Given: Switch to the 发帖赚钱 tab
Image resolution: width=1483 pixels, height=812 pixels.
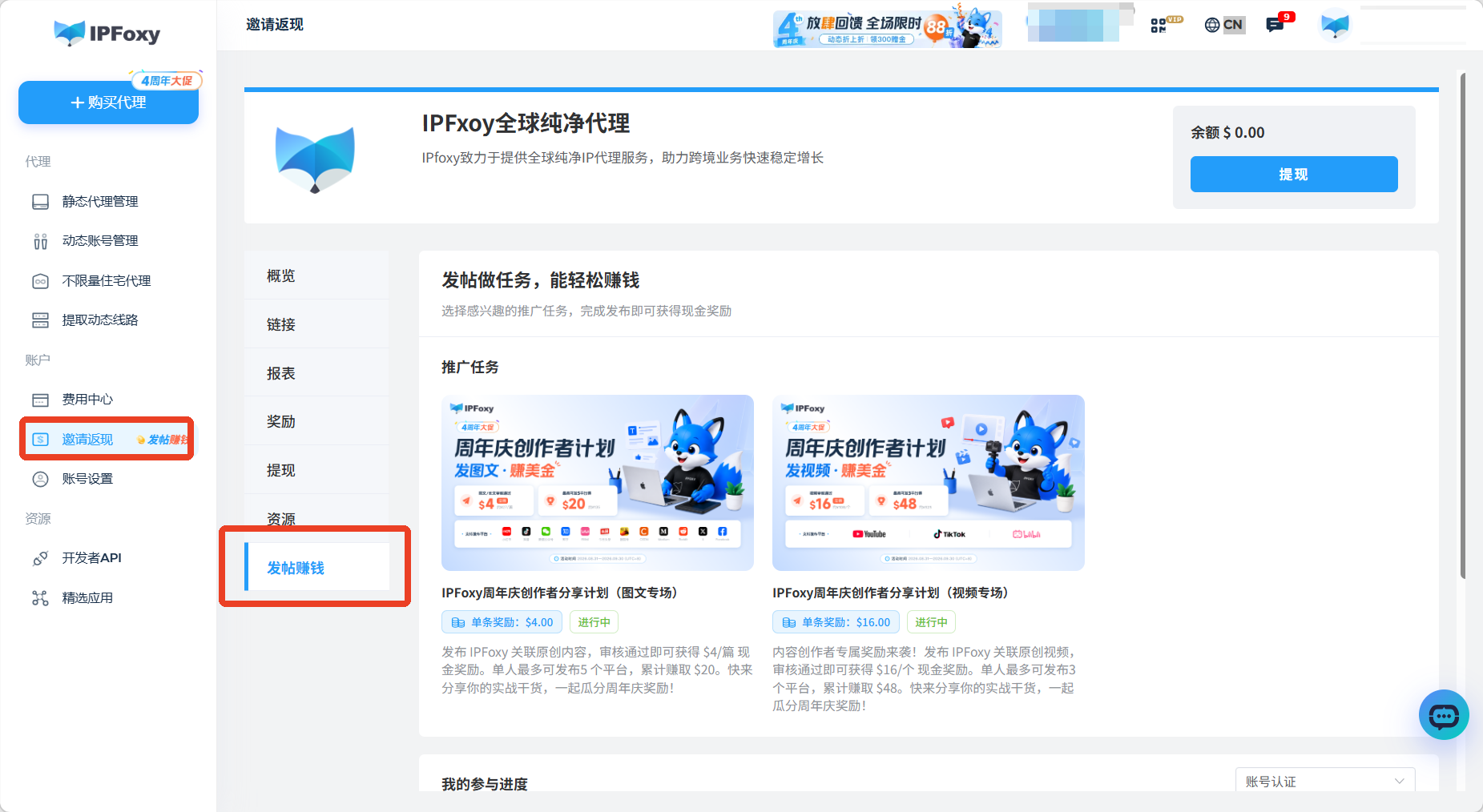Looking at the screenshot, I should [316, 568].
